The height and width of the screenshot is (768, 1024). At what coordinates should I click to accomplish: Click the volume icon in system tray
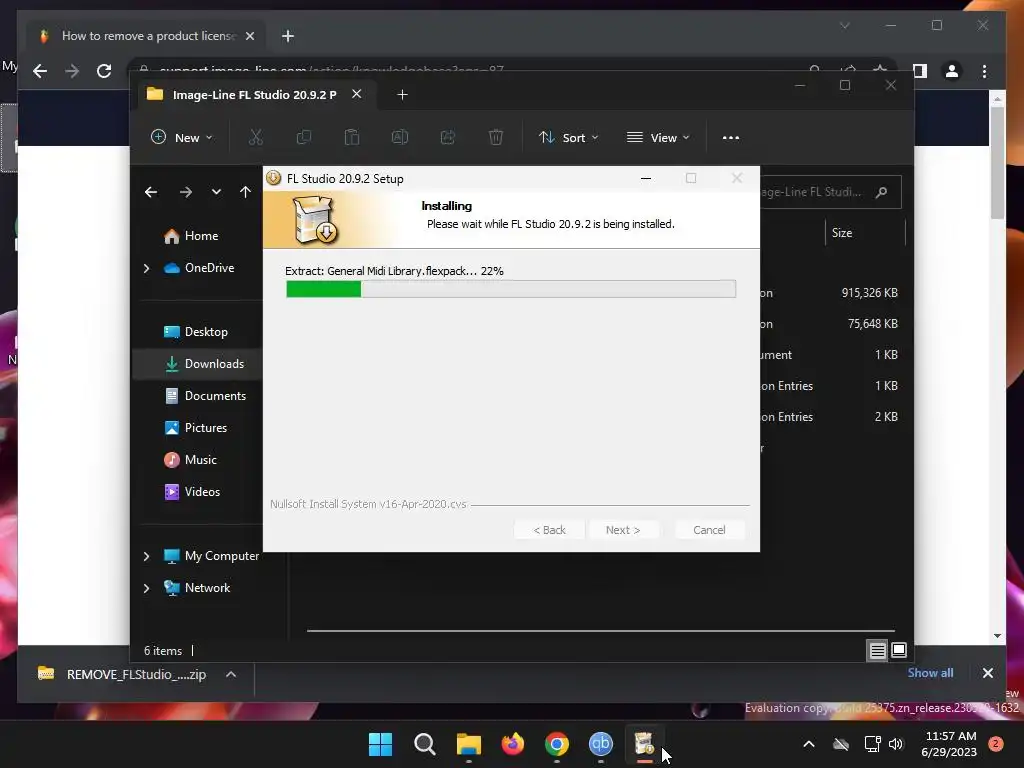pos(896,744)
